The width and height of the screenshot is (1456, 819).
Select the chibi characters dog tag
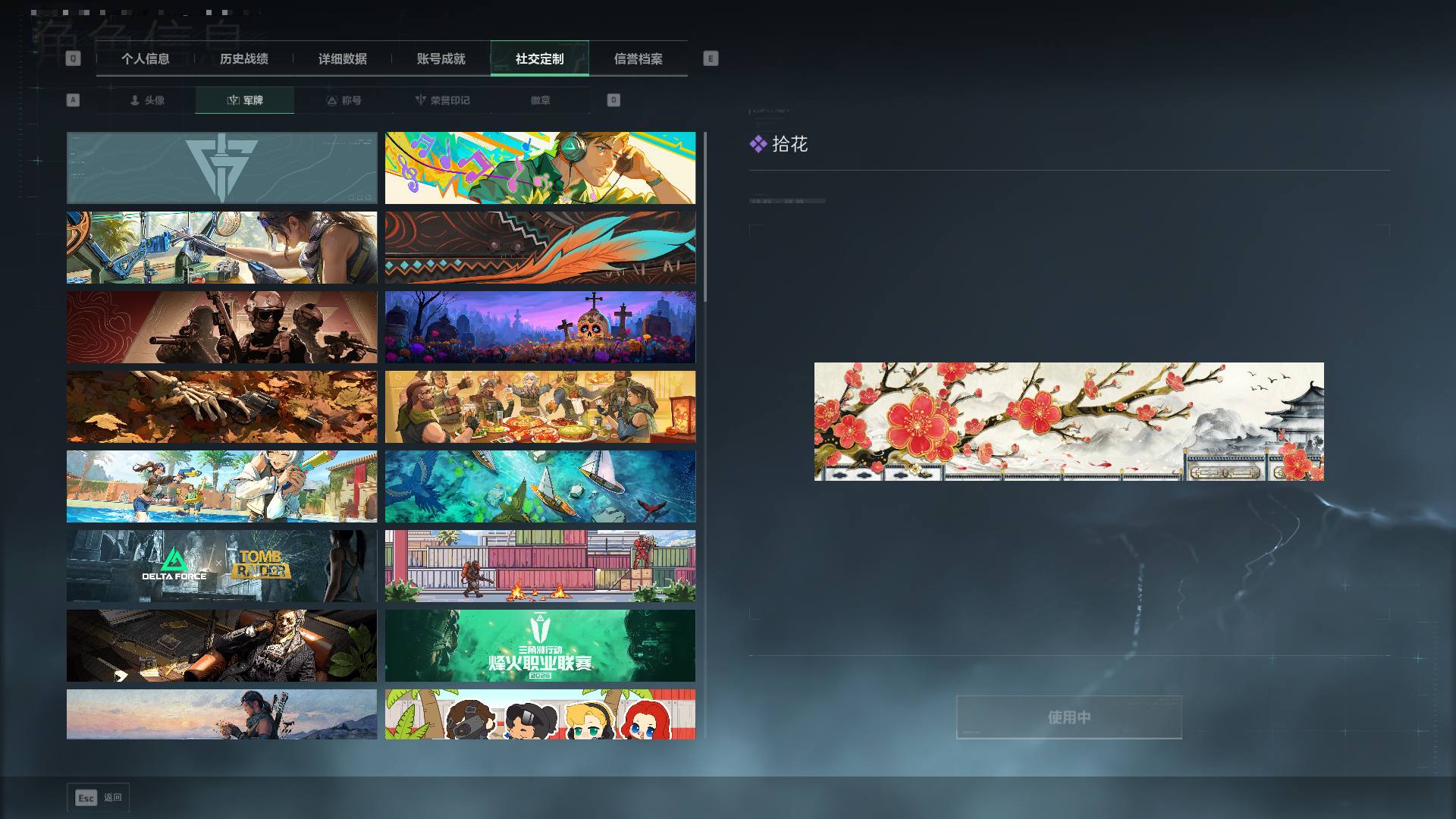[540, 714]
